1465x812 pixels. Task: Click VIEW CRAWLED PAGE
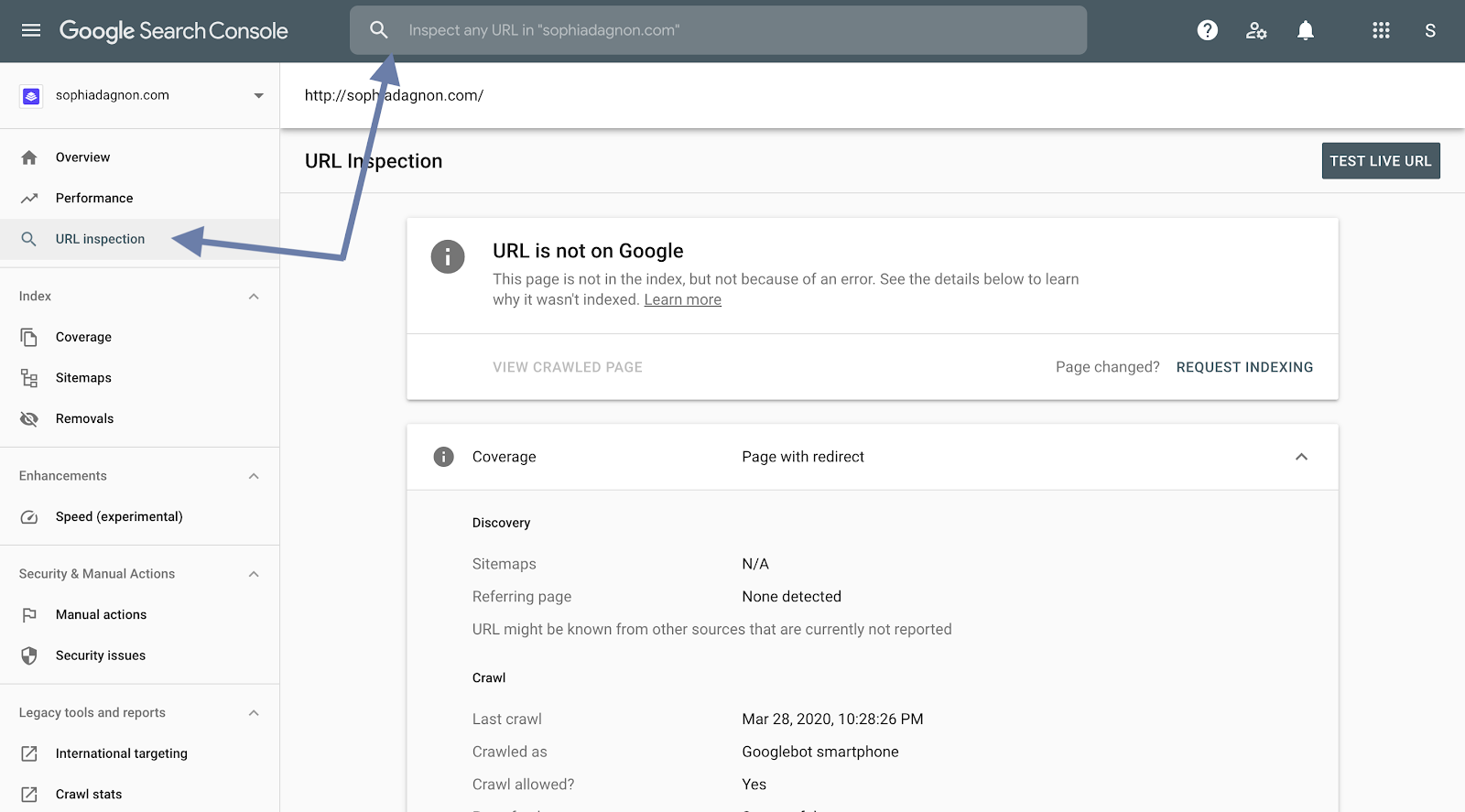pos(568,367)
